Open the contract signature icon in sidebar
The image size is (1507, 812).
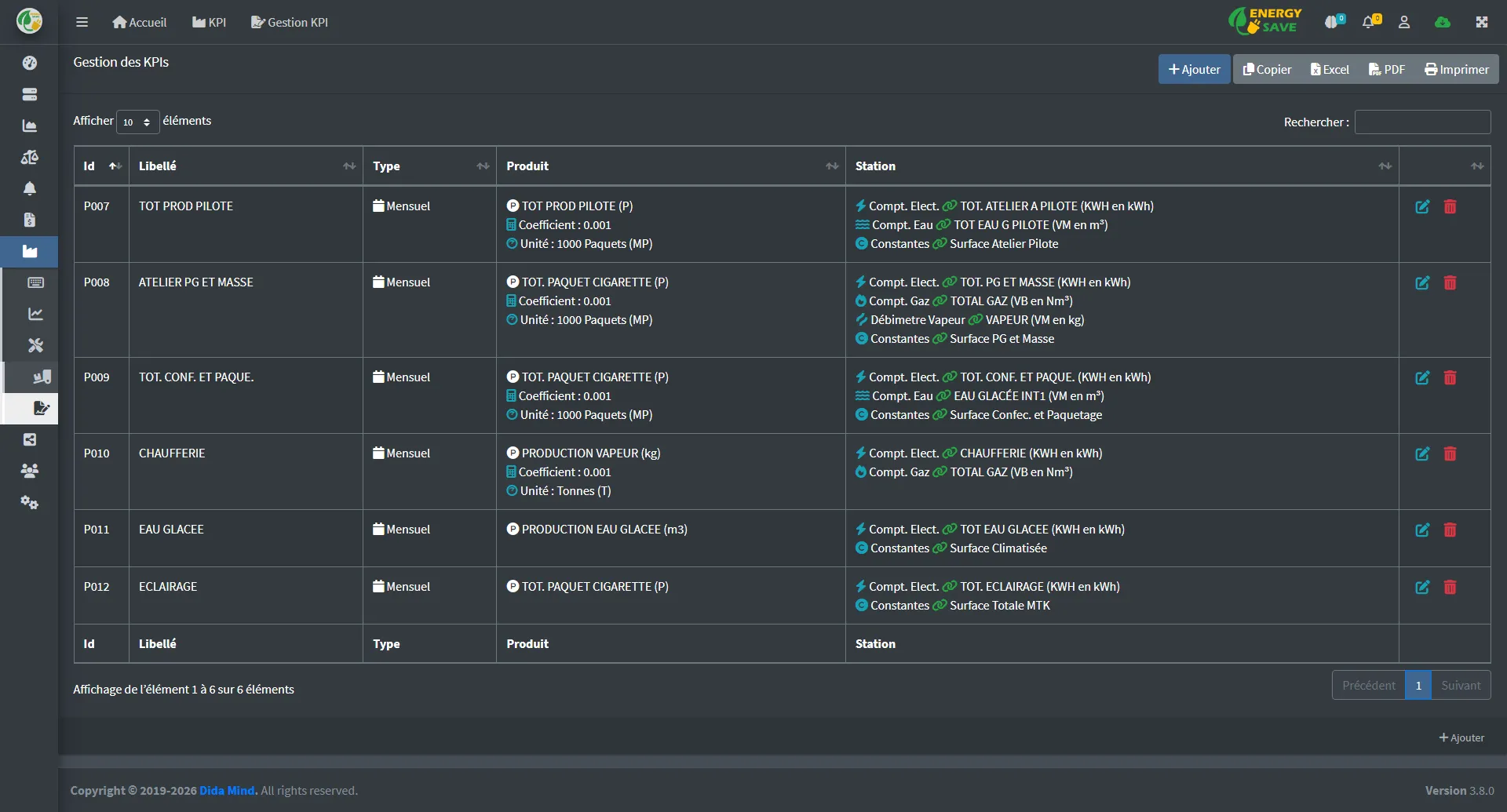pos(42,408)
